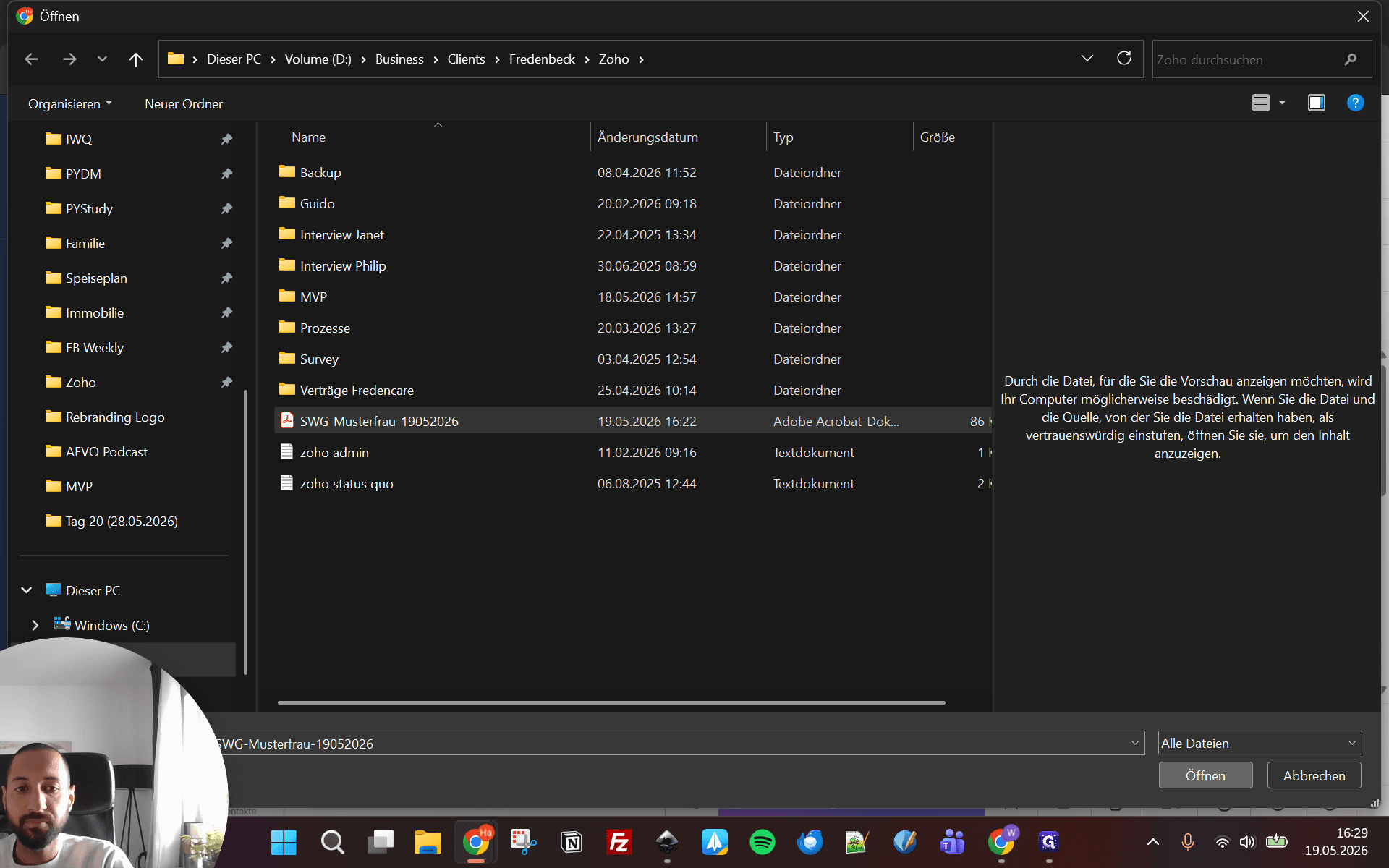
Task: Click the horizontal scrollbar of file list
Action: tap(611, 702)
